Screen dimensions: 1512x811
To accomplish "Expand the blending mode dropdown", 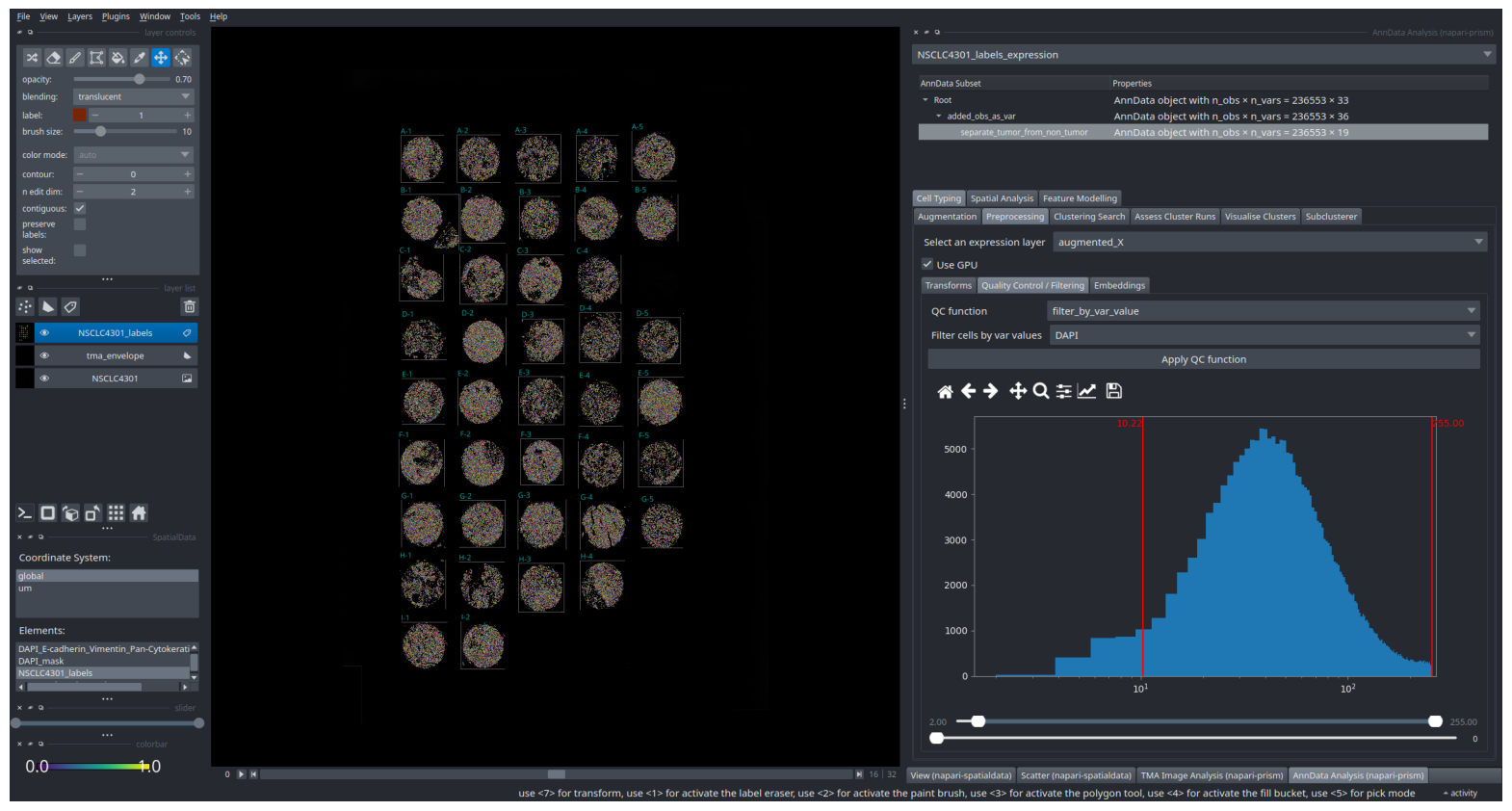I will click(134, 96).
